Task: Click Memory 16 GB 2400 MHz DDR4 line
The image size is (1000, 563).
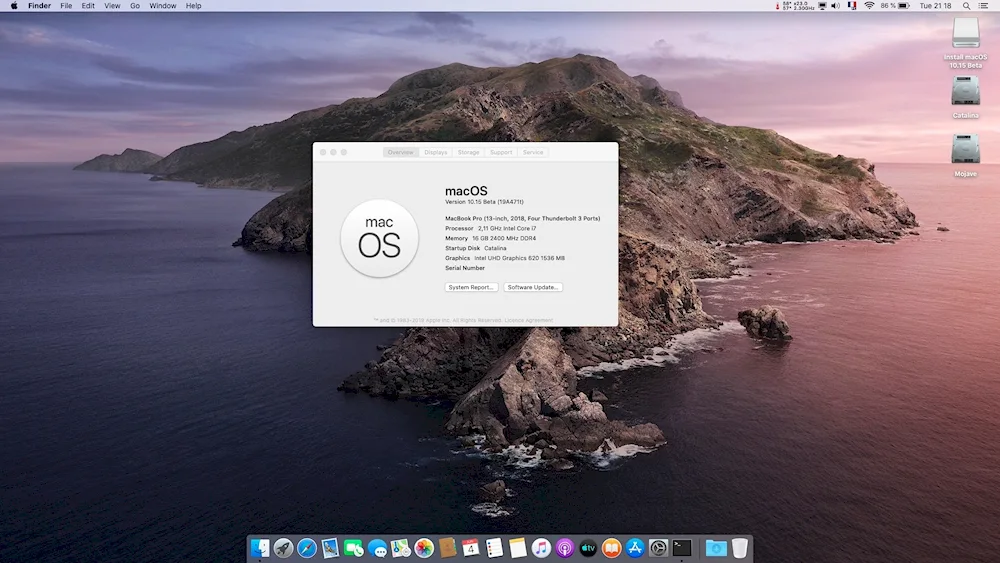Action: (490, 238)
